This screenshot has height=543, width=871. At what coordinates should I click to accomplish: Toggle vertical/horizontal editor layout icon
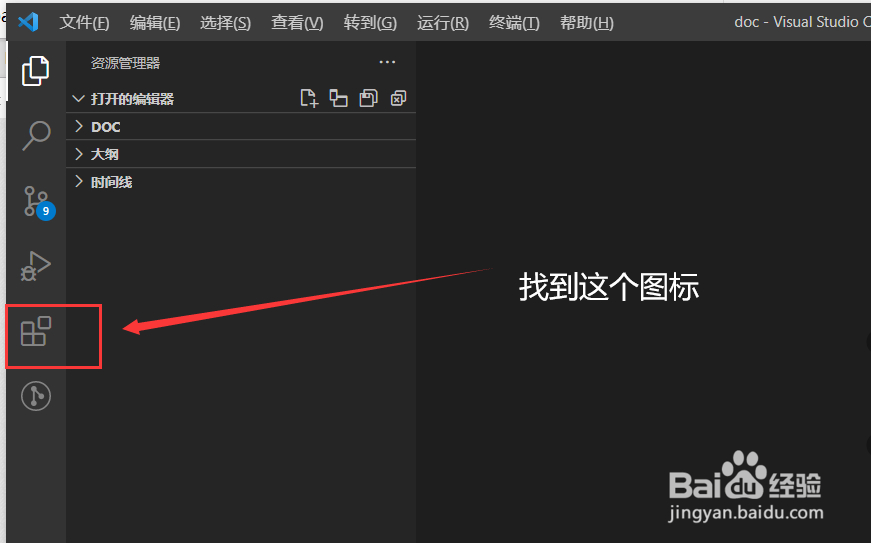point(338,98)
